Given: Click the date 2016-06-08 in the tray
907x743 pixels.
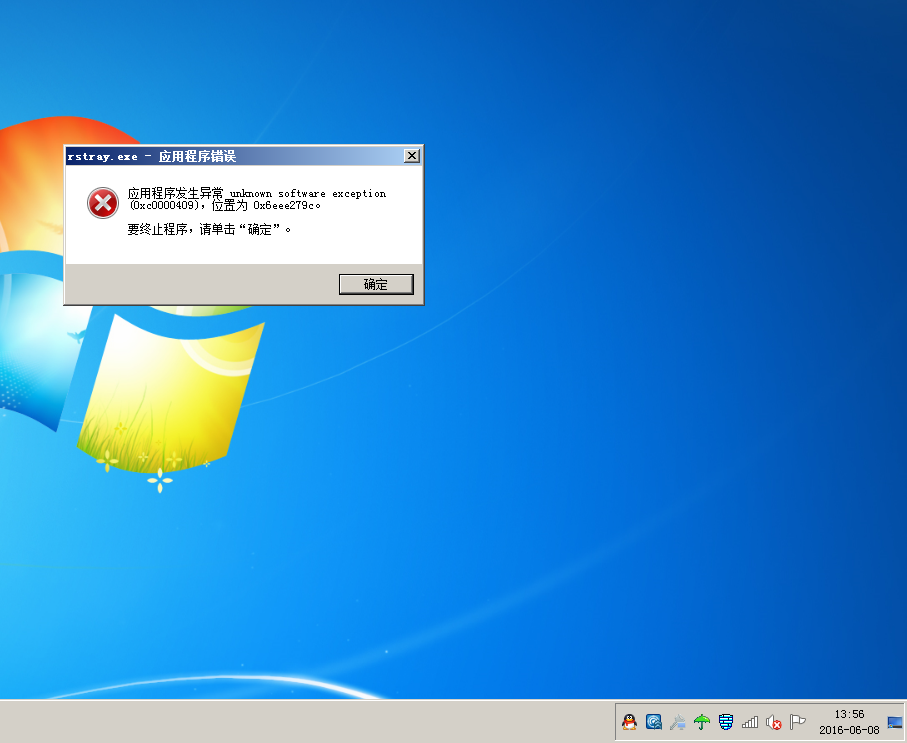Looking at the screenshot, I should [x=849, y=730].
